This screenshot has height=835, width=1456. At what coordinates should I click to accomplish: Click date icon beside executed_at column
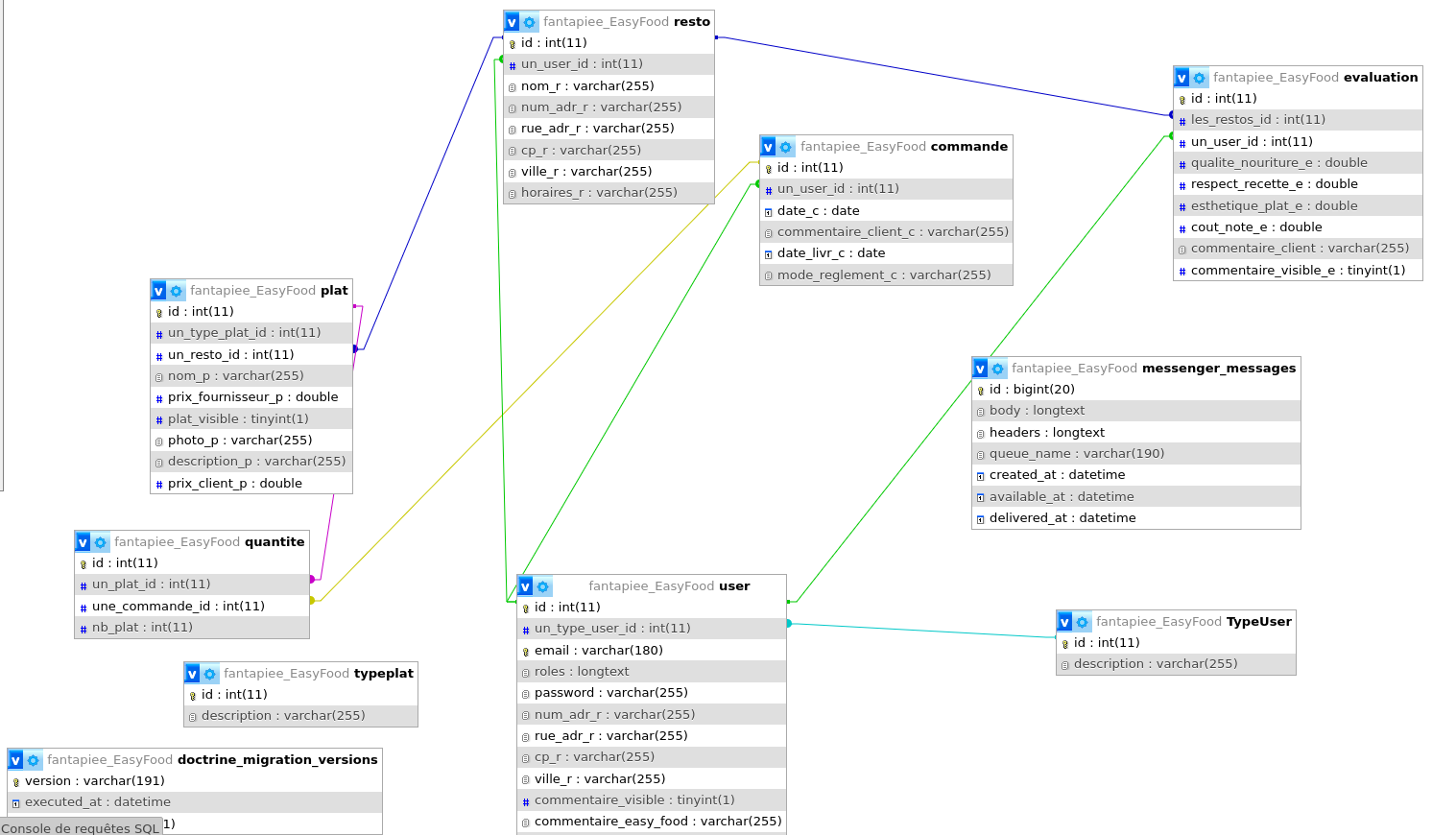[x=16, y=803]
